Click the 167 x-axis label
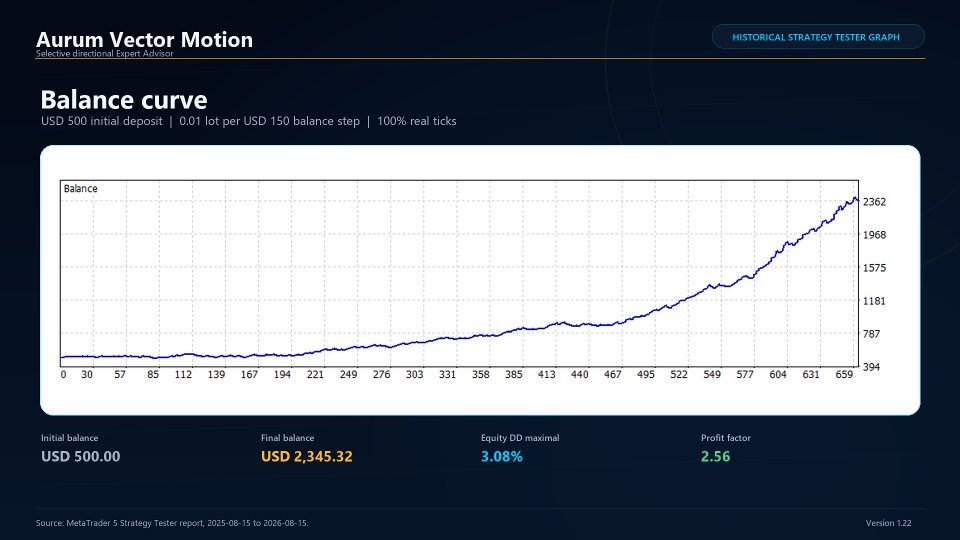 point(249,375)
